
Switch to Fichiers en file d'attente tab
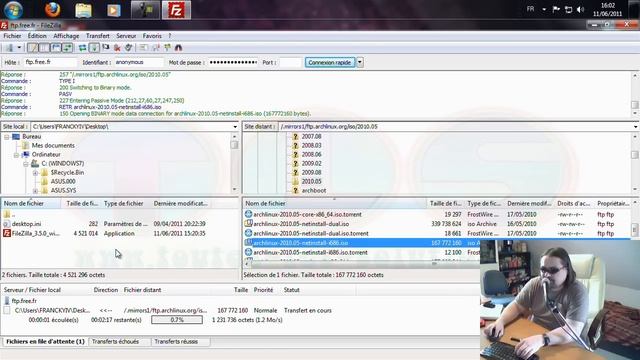45,342
